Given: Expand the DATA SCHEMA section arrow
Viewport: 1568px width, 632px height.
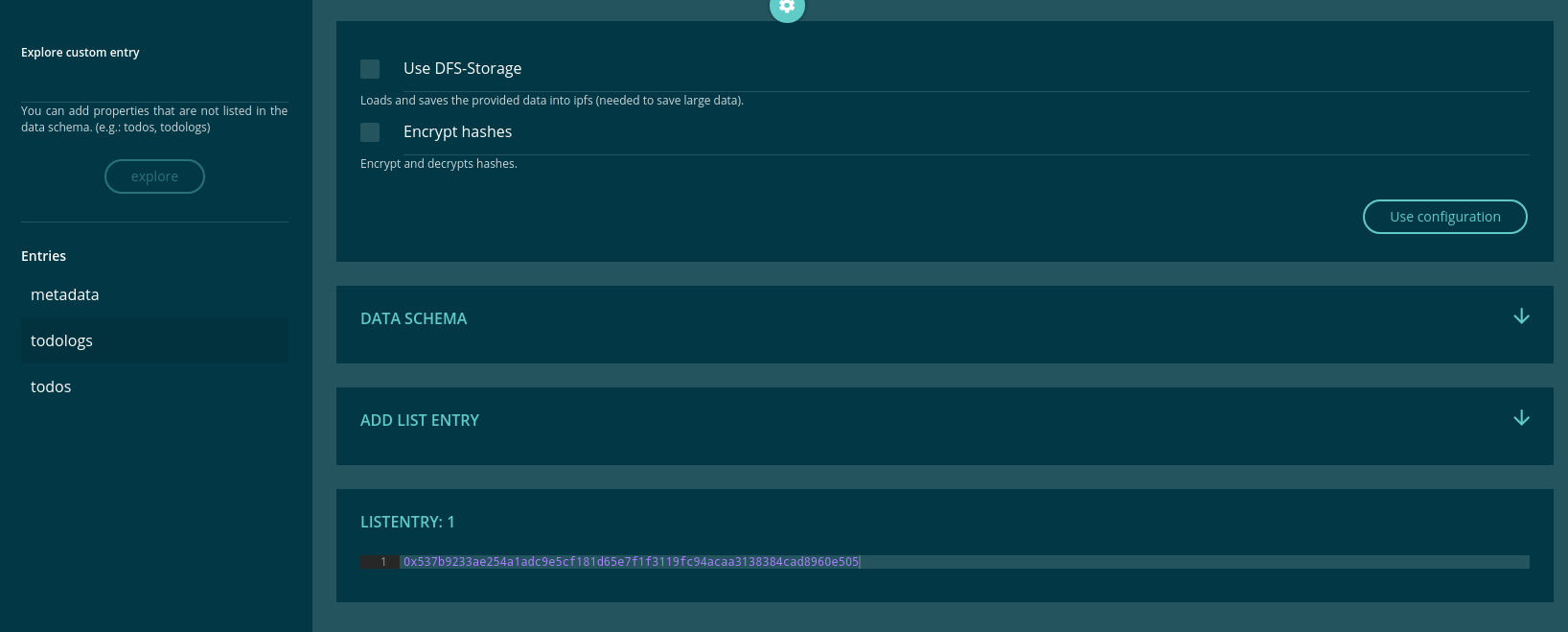Looking at the screenshot, I should click(x=1521, y=316).
